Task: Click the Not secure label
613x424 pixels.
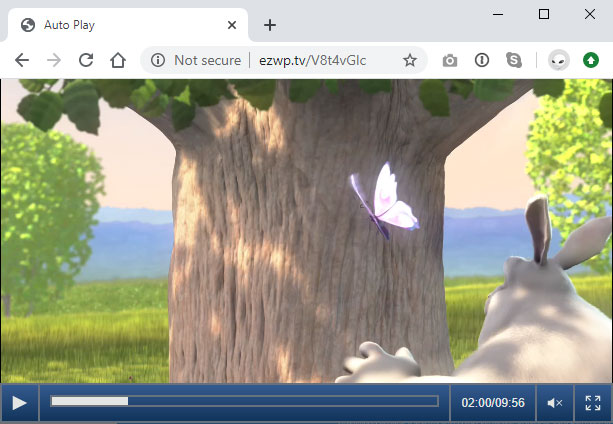Action: (208, 60)
